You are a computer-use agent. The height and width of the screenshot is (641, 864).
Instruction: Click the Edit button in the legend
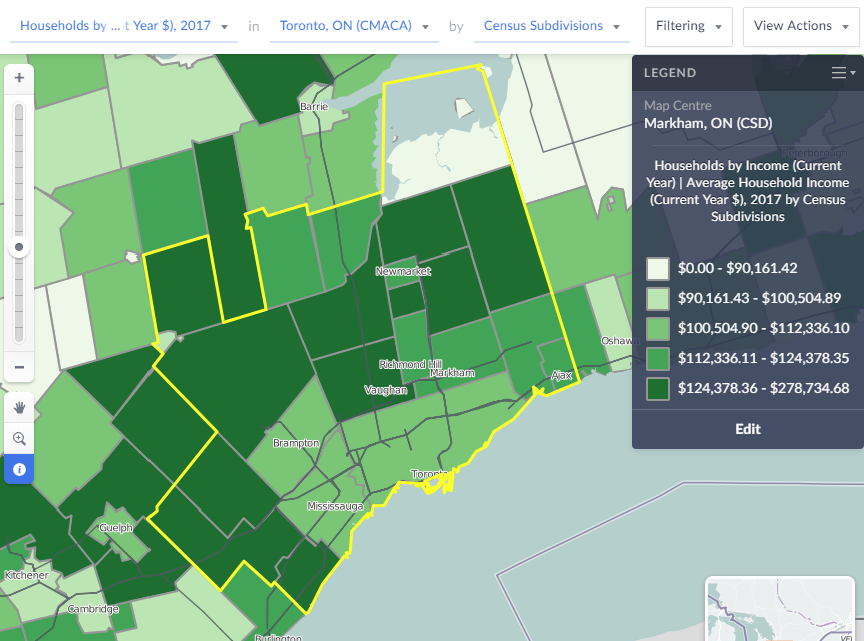[x=748, y=429]
